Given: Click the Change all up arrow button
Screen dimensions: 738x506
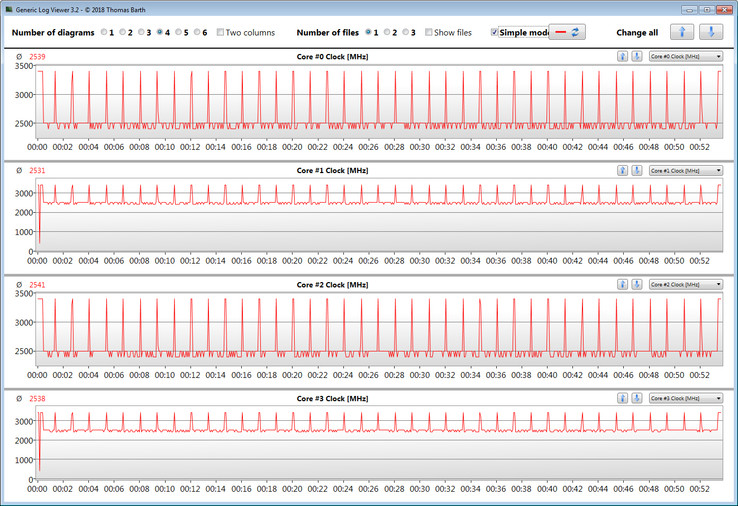Looking at the screenshot, I should coord(682,32).
